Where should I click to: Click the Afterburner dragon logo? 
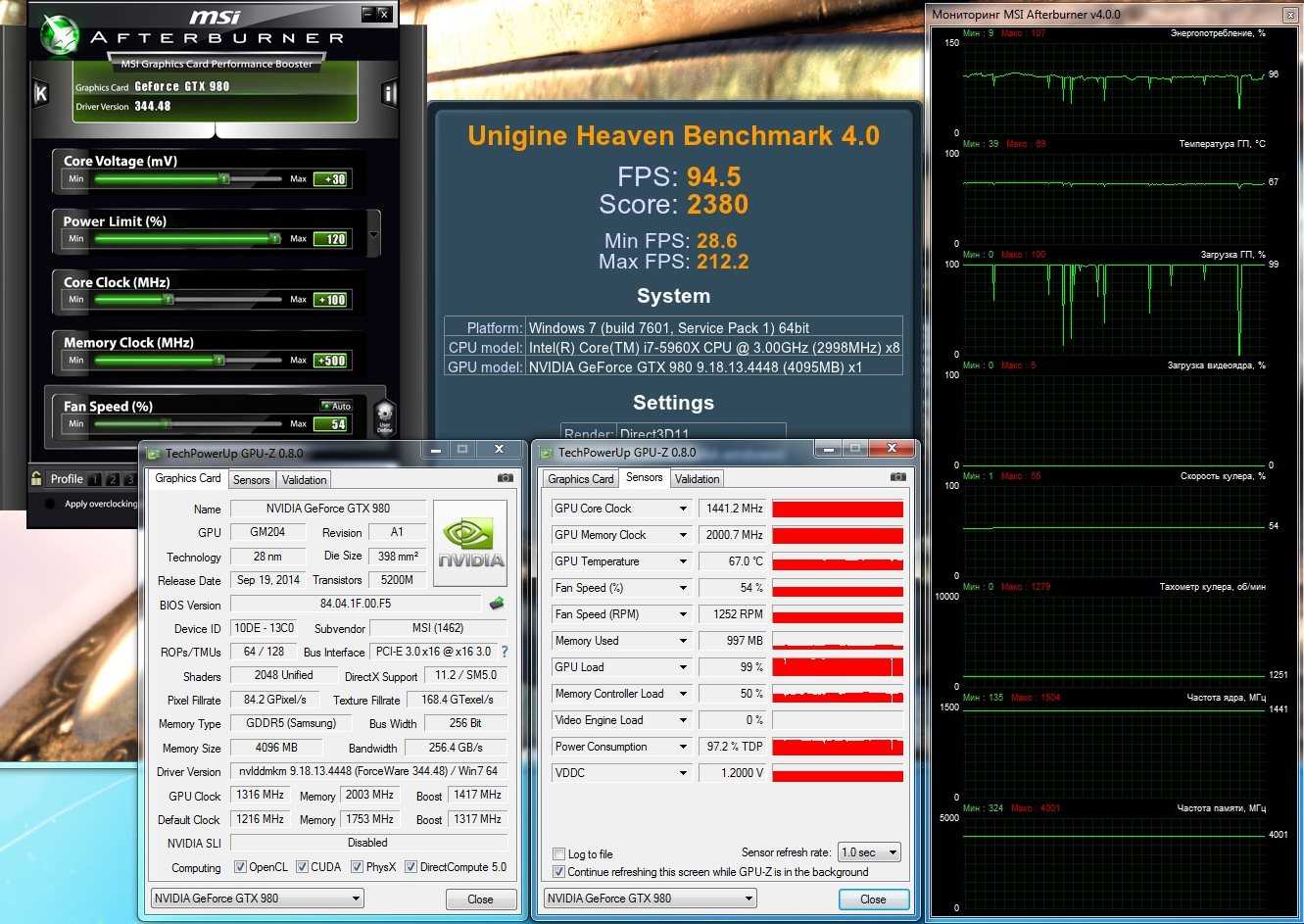pos(61,34)
